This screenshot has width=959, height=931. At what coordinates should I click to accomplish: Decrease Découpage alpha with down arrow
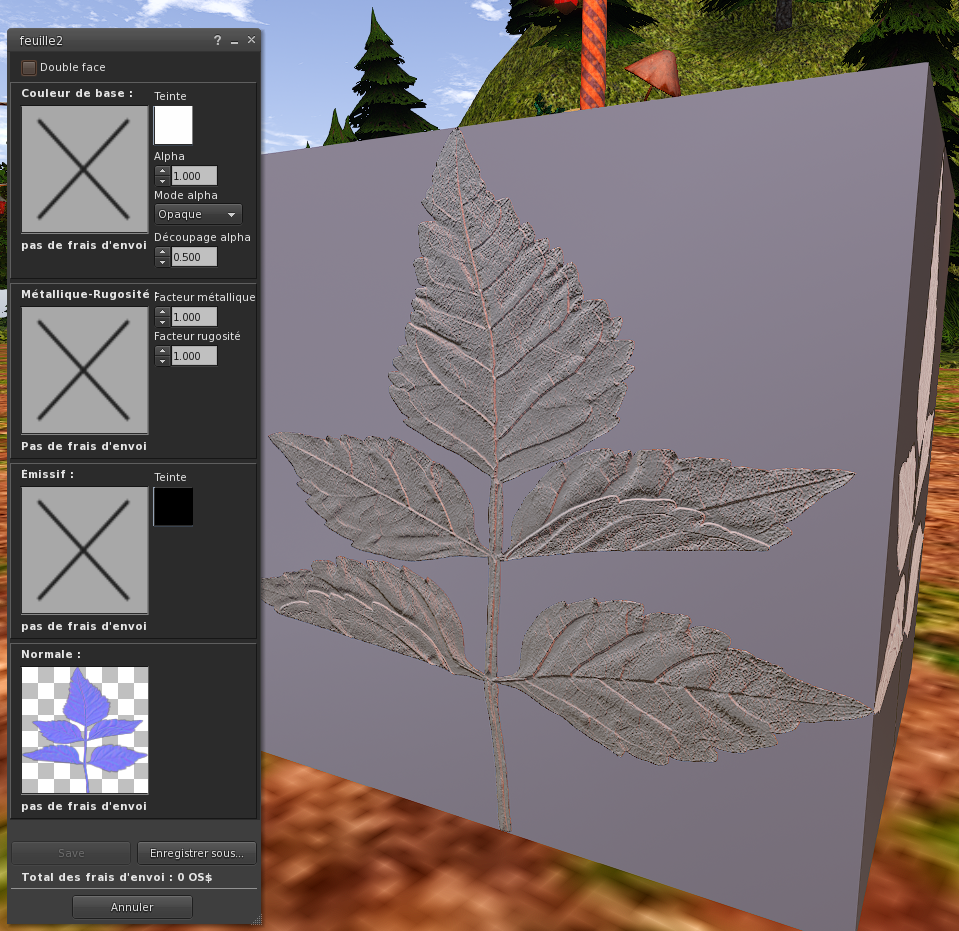pyautogui.click(x=162, y=262)
